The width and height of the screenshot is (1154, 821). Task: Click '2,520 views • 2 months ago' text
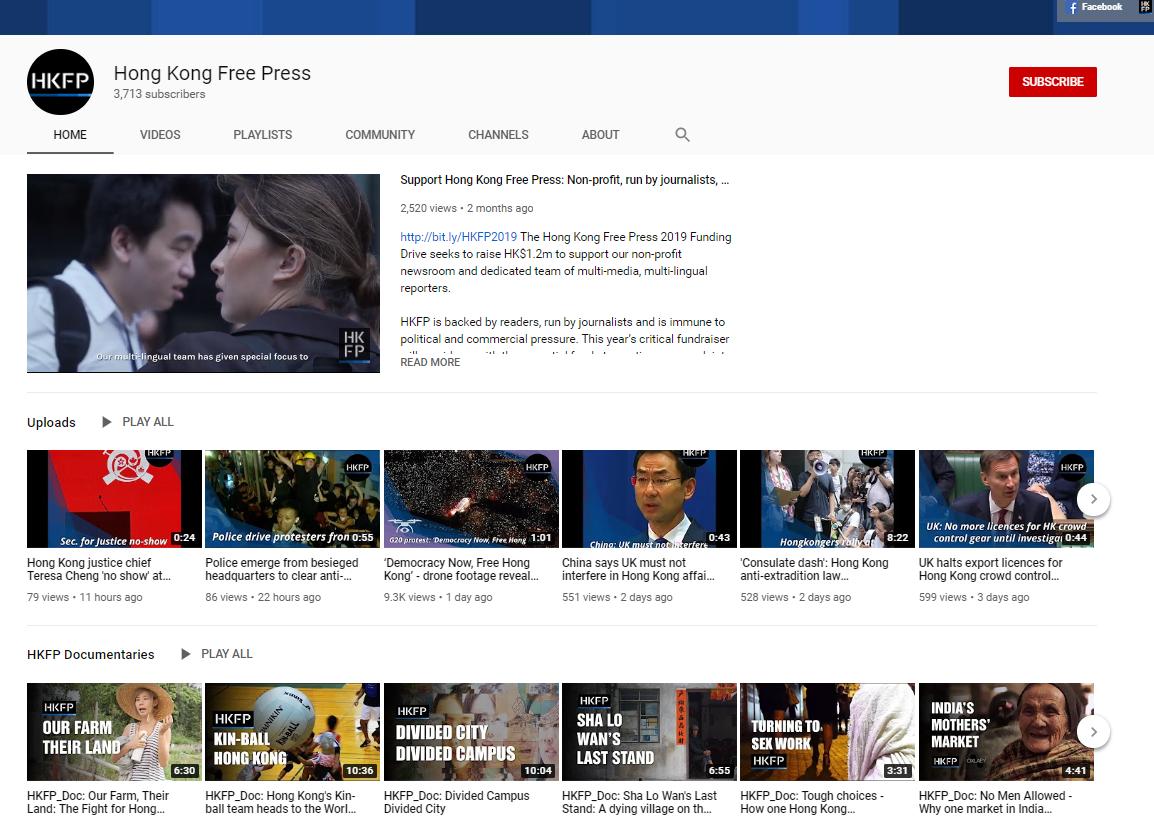tap(467, 208)
